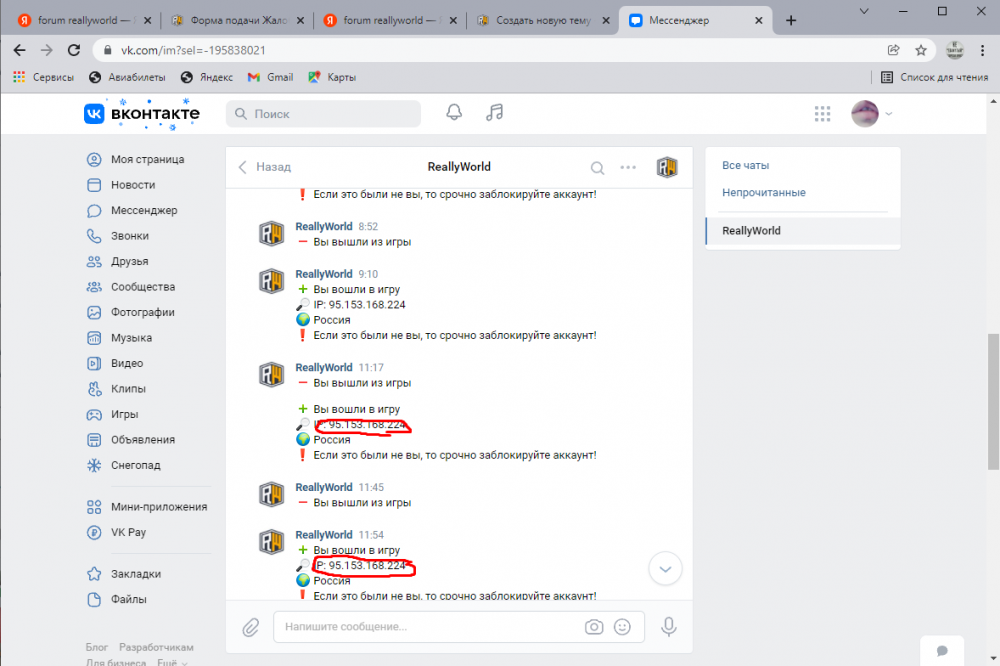Click the ReallyWorld sender name at 11:45
This screenshot has height=666, width=1000.
(x=323, y=487)
